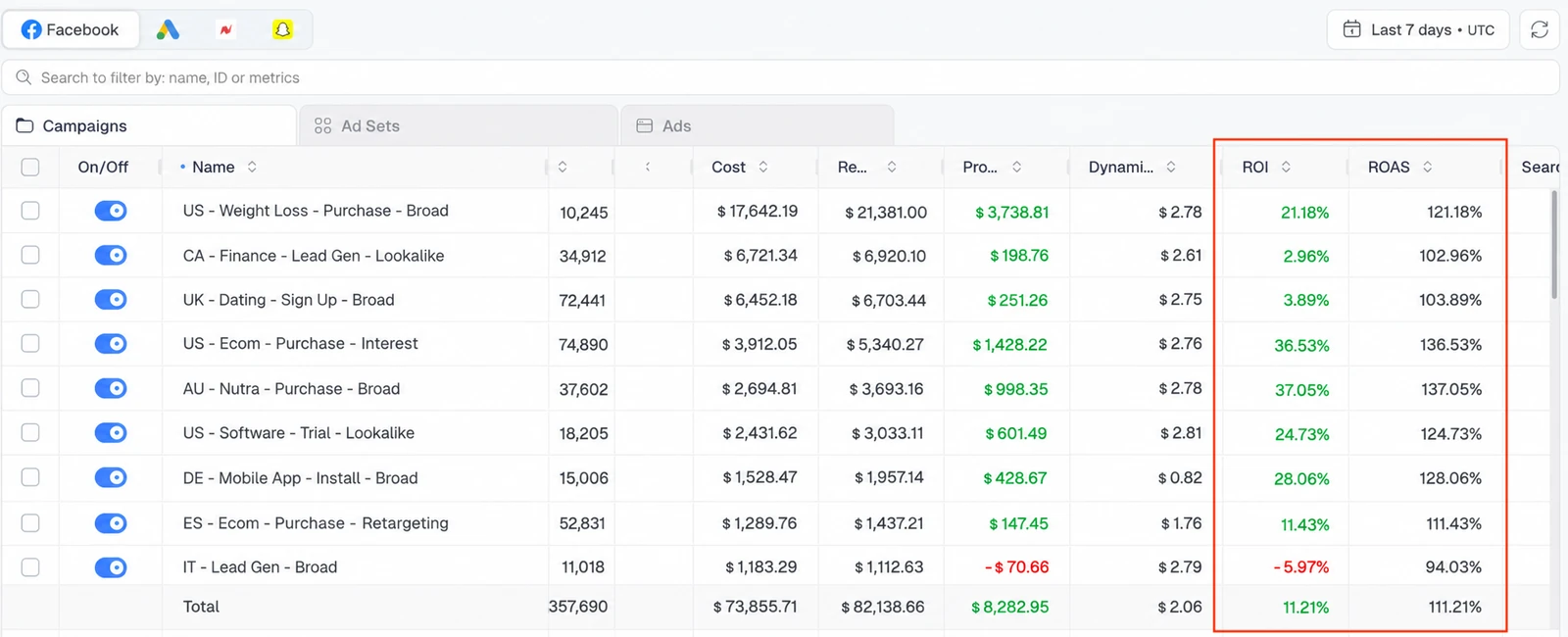Click the negative ROI value -5.97%
The height and width of the screenshot is (637, 1568).
[1300, 567]
